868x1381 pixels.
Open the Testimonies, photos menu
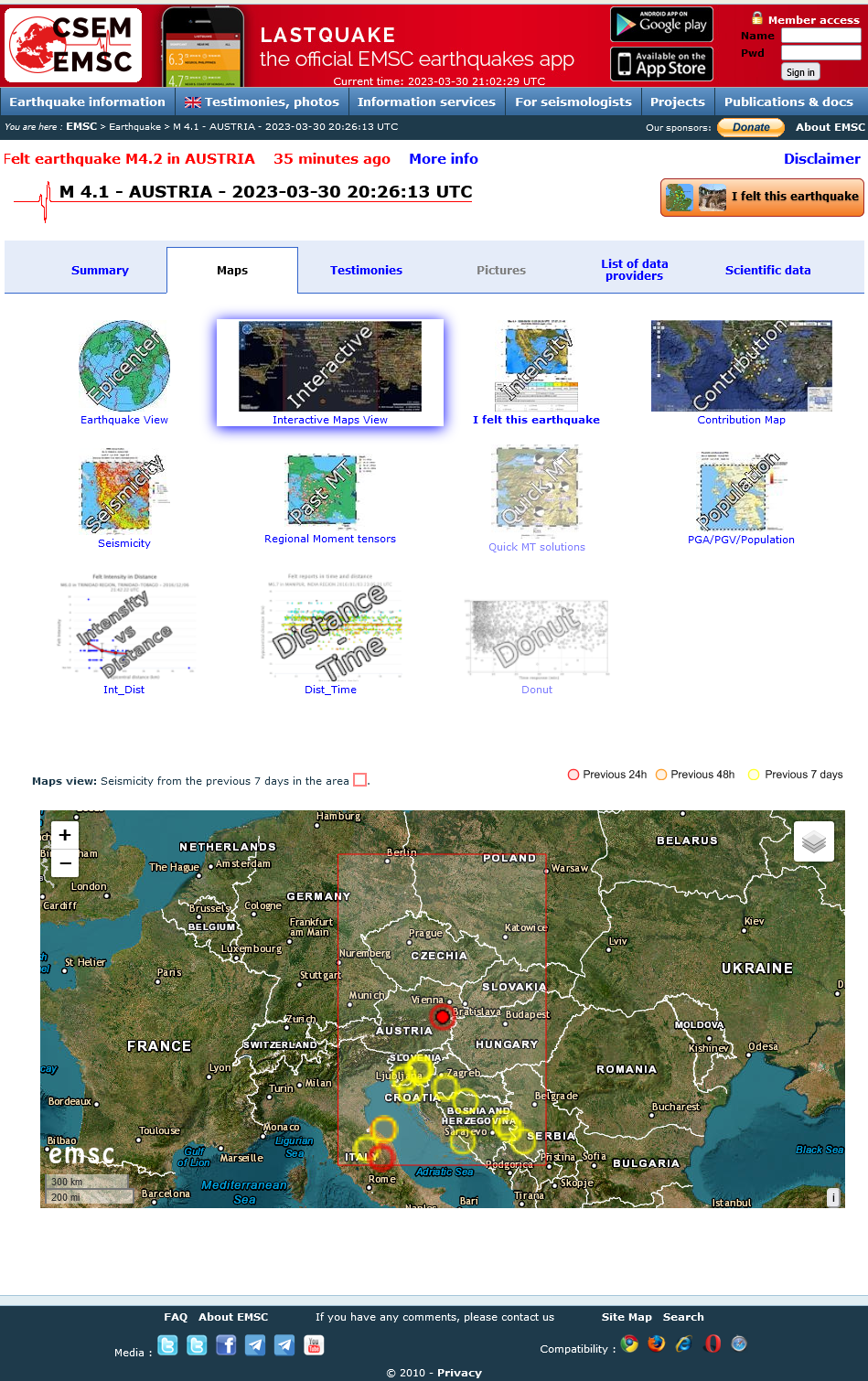262,102
